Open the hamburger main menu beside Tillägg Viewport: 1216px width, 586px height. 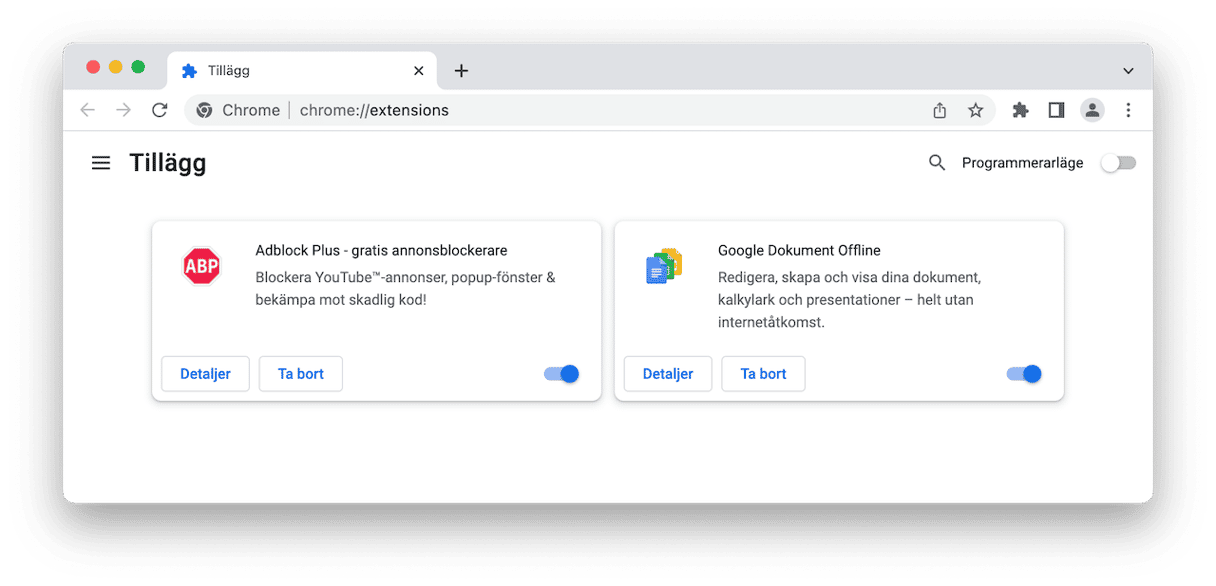101,163
